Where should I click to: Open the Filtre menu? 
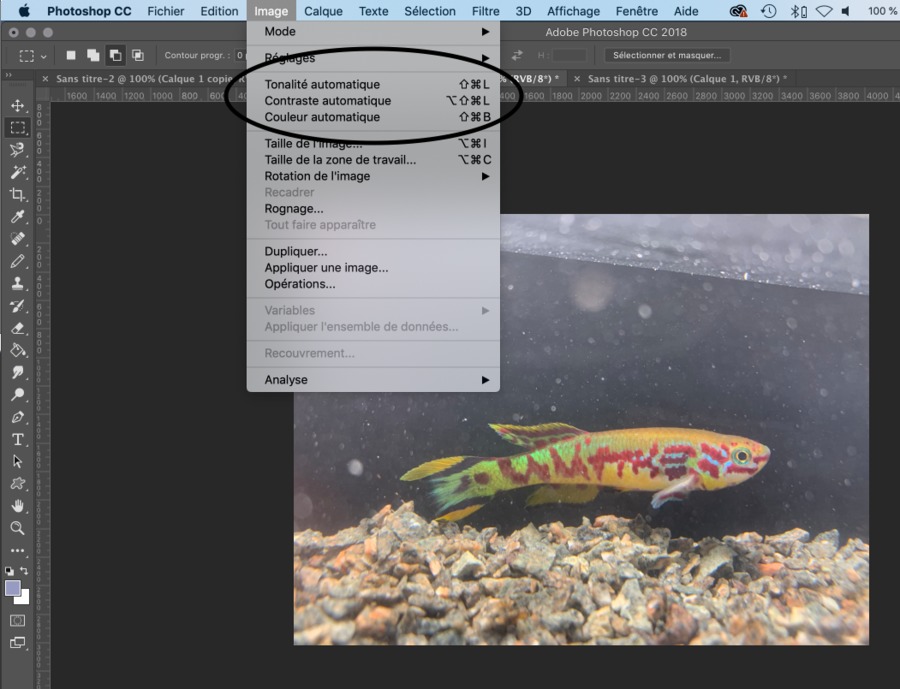(486, 11)
